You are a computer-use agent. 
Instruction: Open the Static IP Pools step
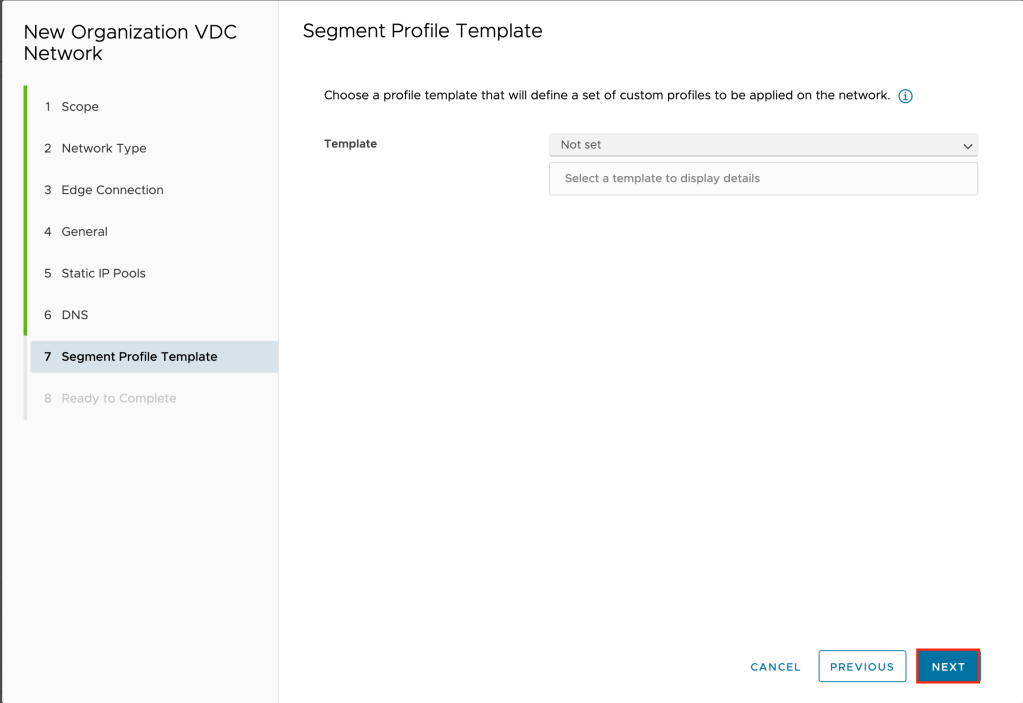point(103,273)
